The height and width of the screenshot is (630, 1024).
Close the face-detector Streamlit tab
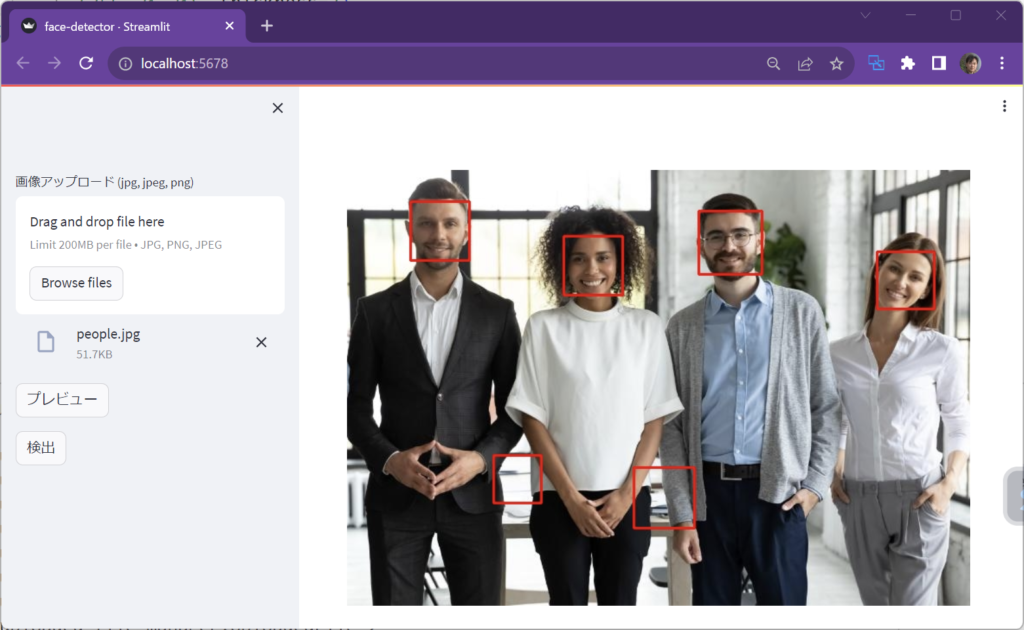click(x=229, y=26)
